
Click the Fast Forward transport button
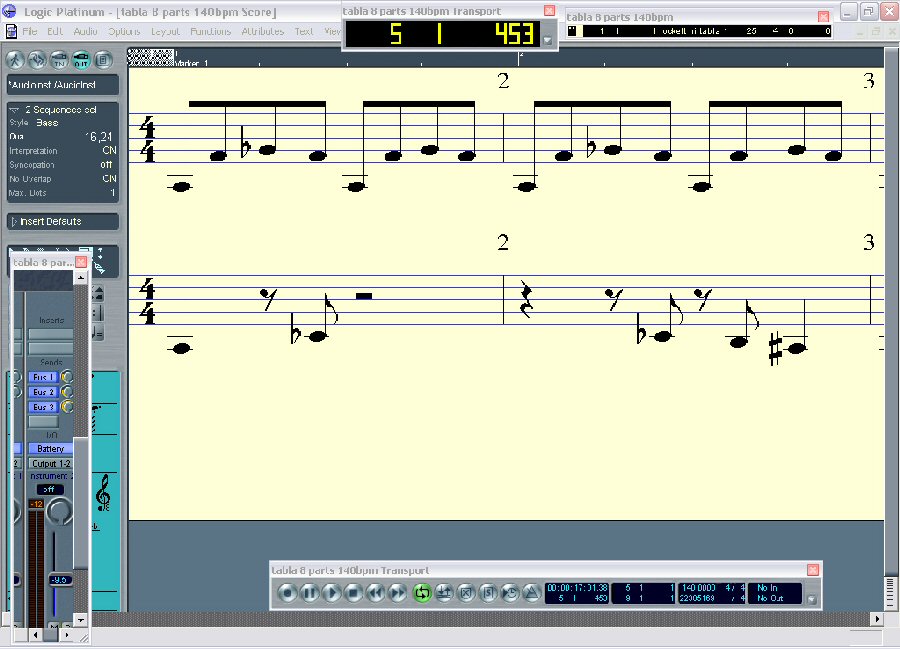click(398, 593)
